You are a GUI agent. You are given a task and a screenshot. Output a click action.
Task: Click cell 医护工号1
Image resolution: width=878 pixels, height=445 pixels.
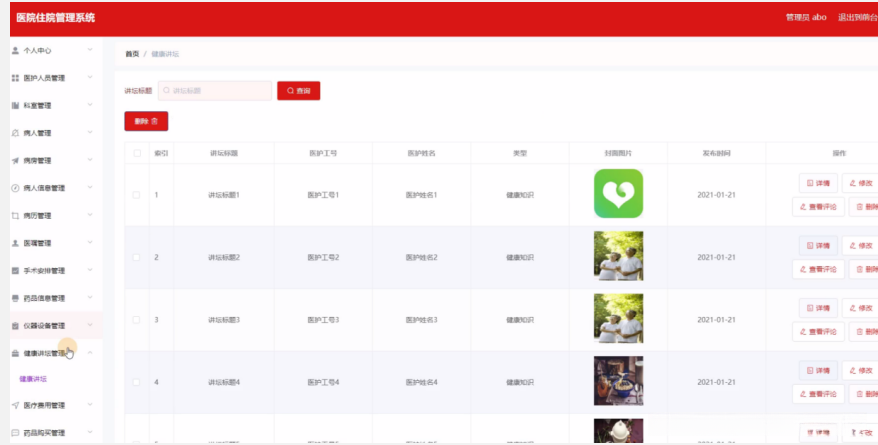[323, 195]
